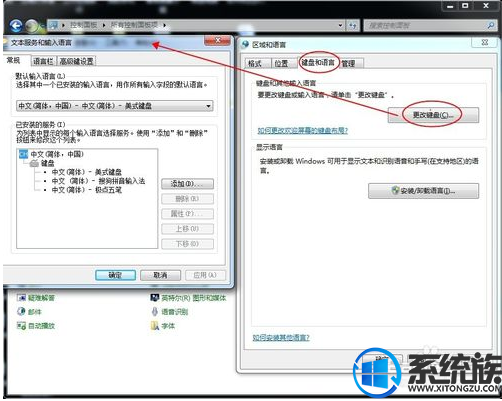Screen dimensions: 502x401
Task: Click the back navigation arrow button
Action: (15, 26)
